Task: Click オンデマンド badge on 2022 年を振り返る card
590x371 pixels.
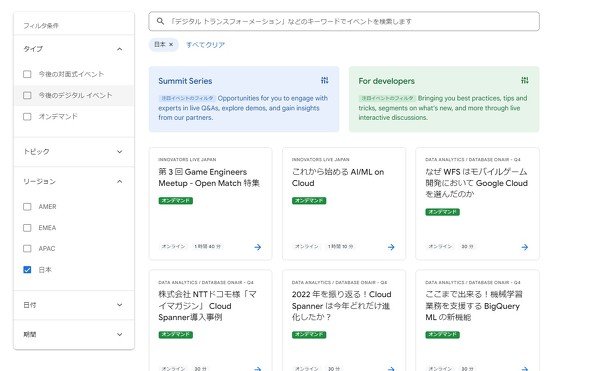Action: (309, 335)
